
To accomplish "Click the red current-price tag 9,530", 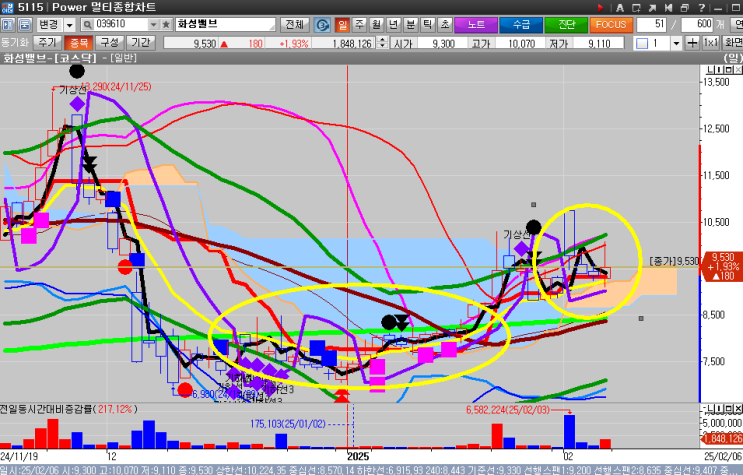I will pos(722,266).
